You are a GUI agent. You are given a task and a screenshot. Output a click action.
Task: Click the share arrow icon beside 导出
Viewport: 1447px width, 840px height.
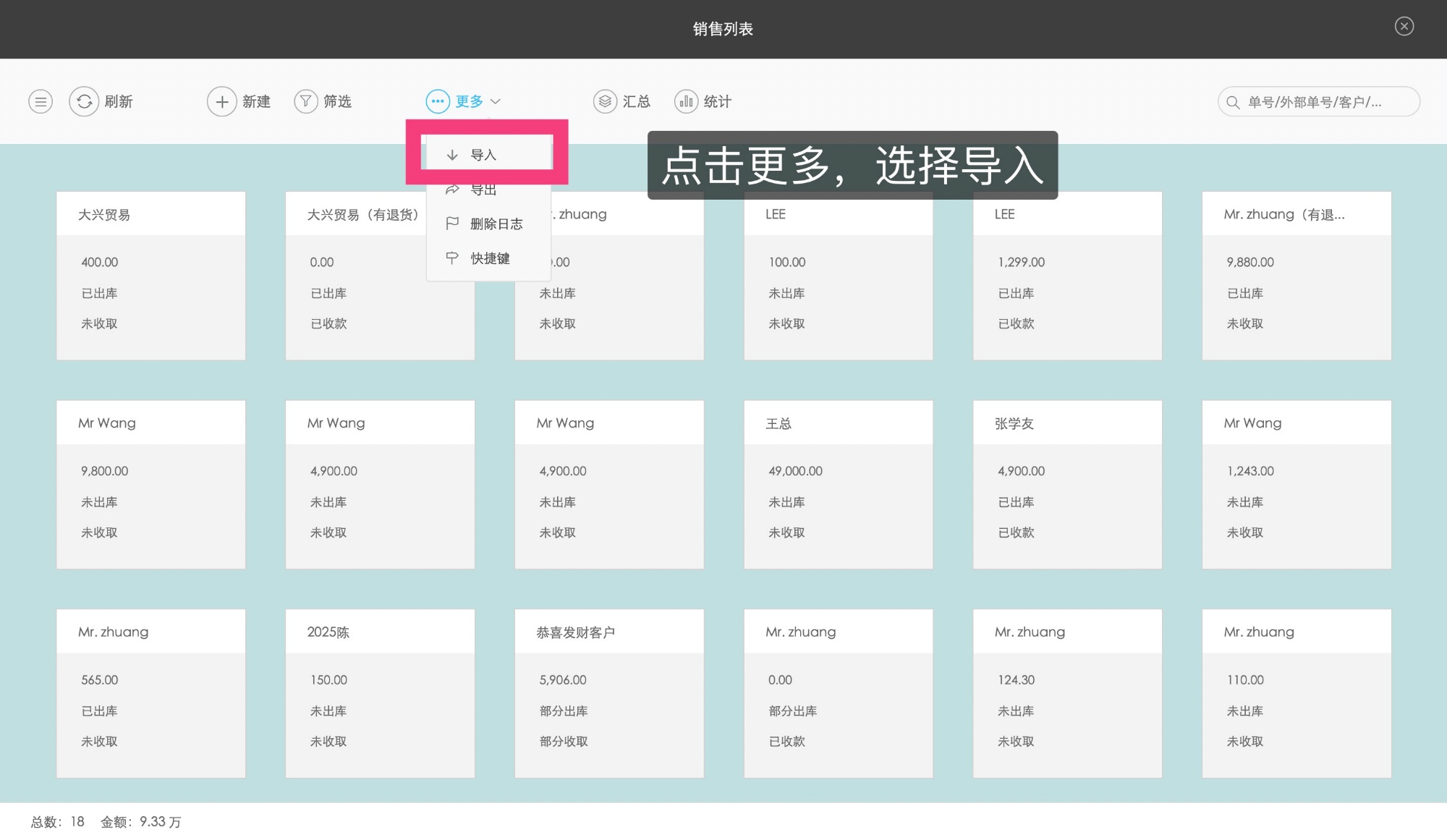[451, 188]
